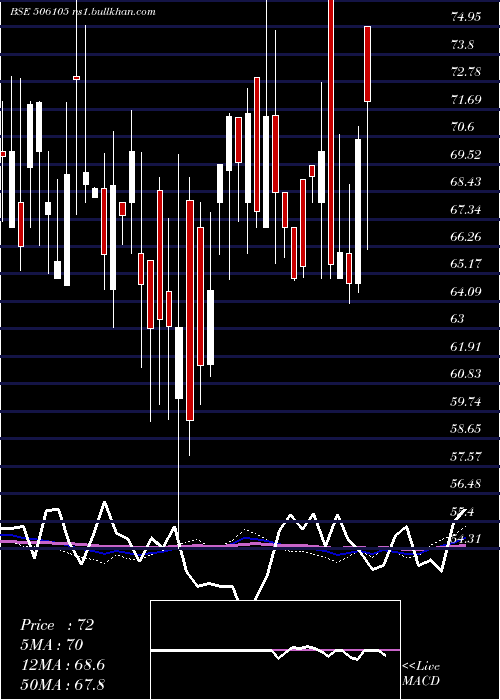Click the <<Live MACD label
The height and width of the screenshot is (700, 500).
[421, 673]
